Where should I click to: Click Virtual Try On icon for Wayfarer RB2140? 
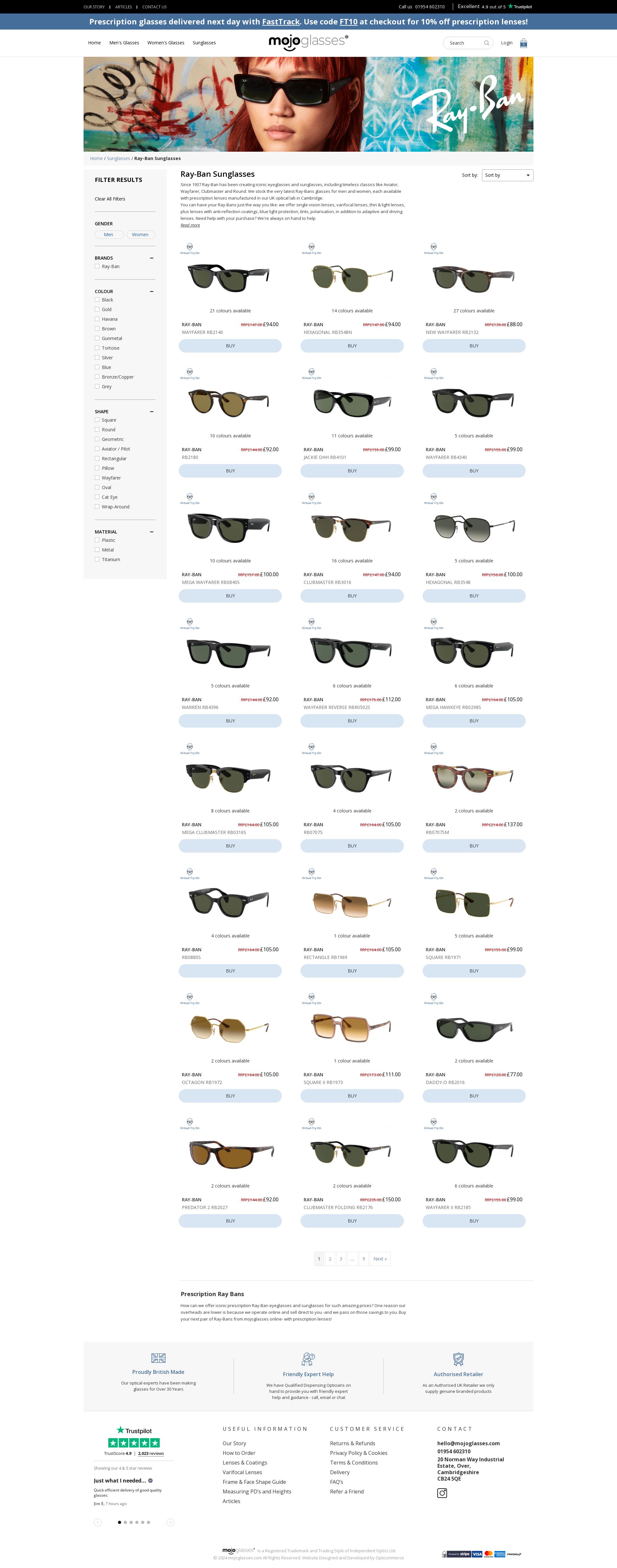(190, 248)
